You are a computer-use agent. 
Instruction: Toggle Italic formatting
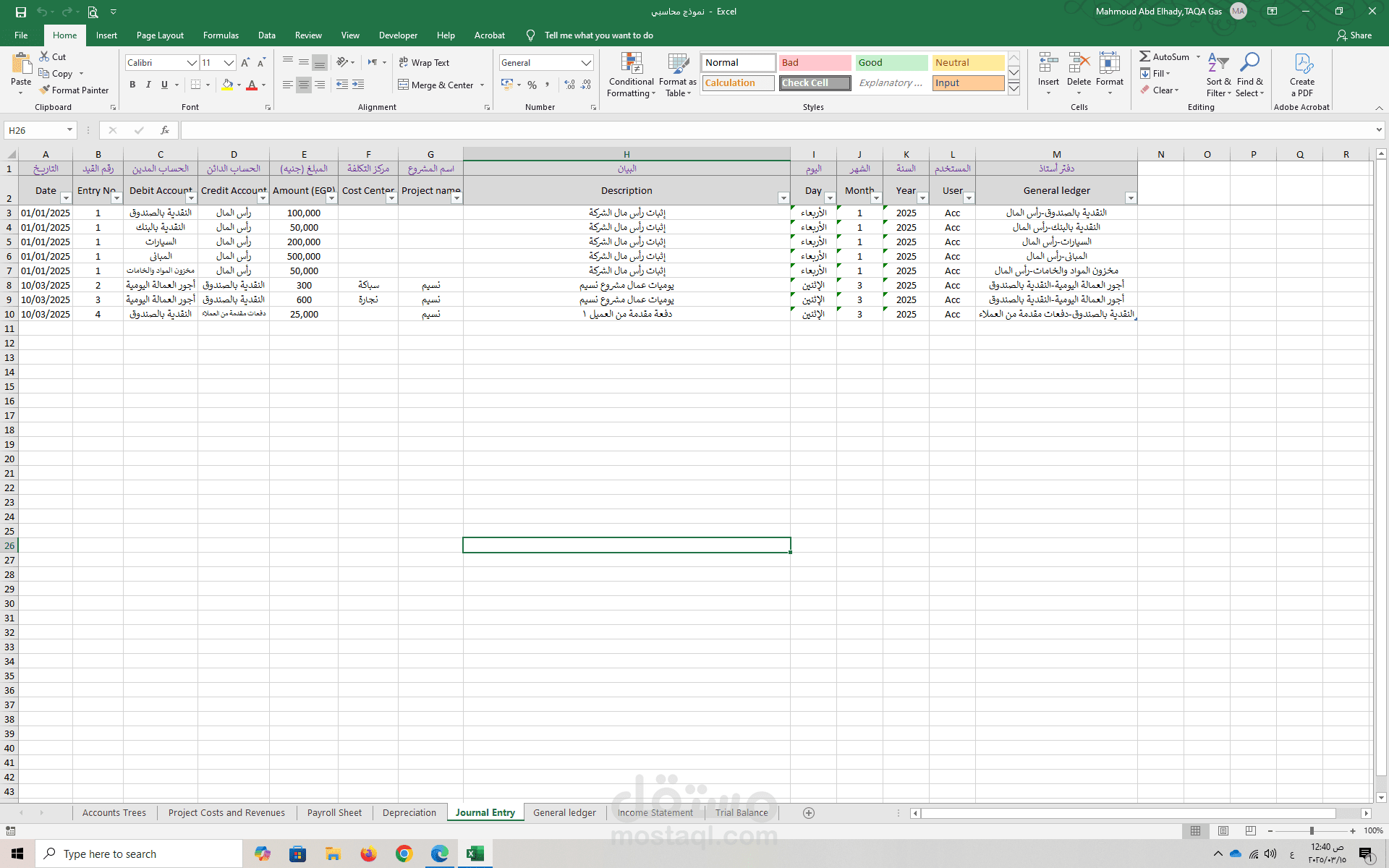click(148, 85)
